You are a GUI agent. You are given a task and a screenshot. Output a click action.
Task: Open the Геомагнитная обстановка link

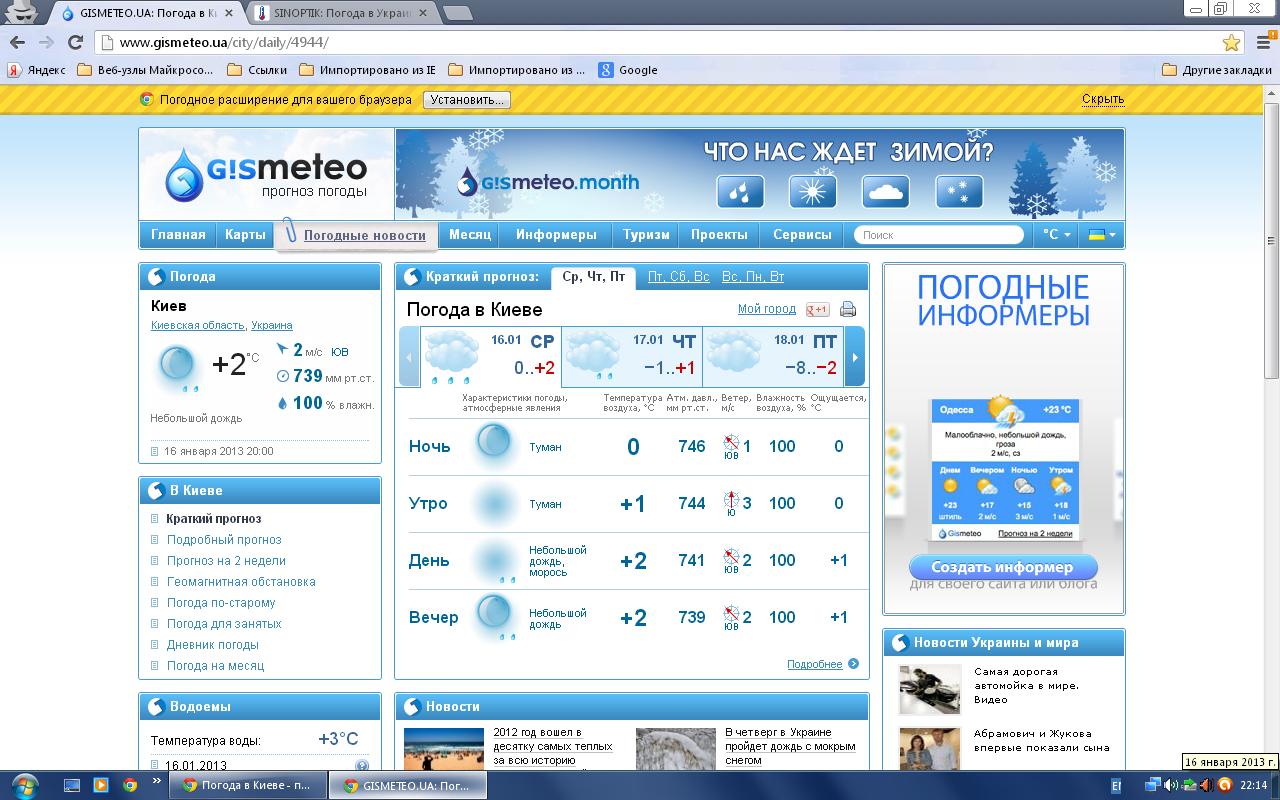241,582
